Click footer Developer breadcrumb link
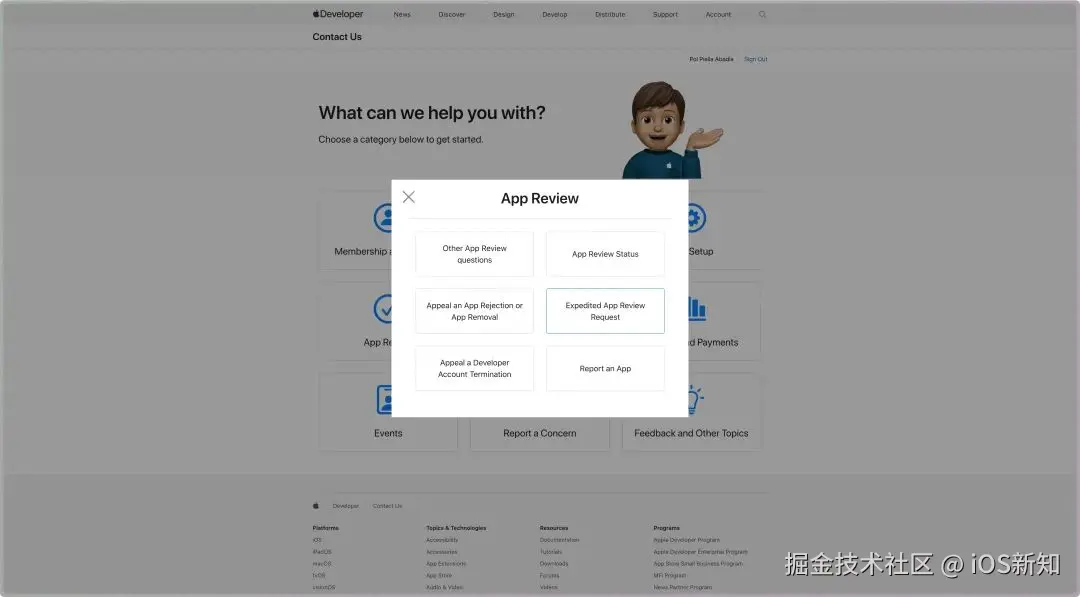1080x597 pixels. point(346,506)
